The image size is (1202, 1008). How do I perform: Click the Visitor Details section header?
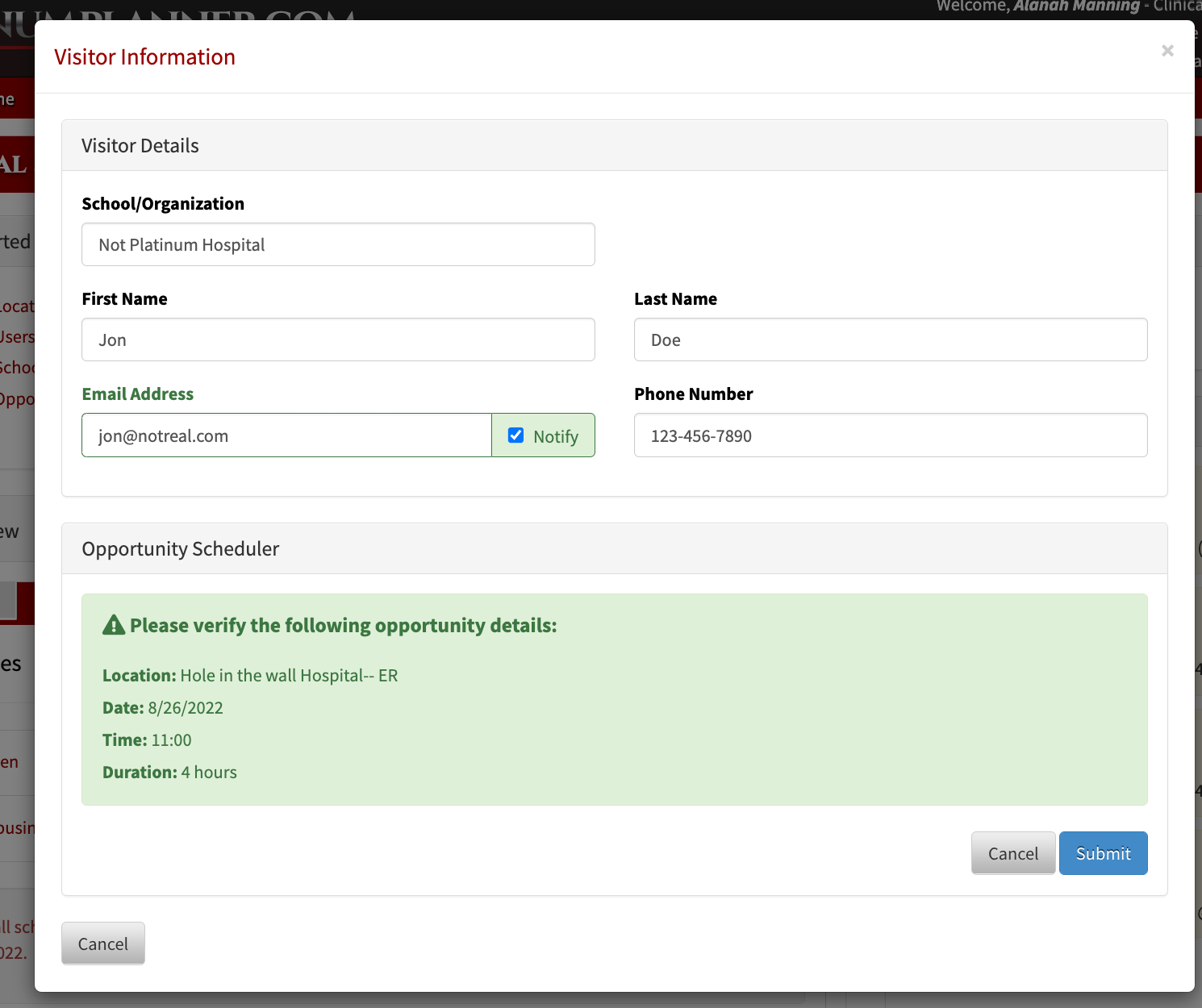[x=140, y=145]
